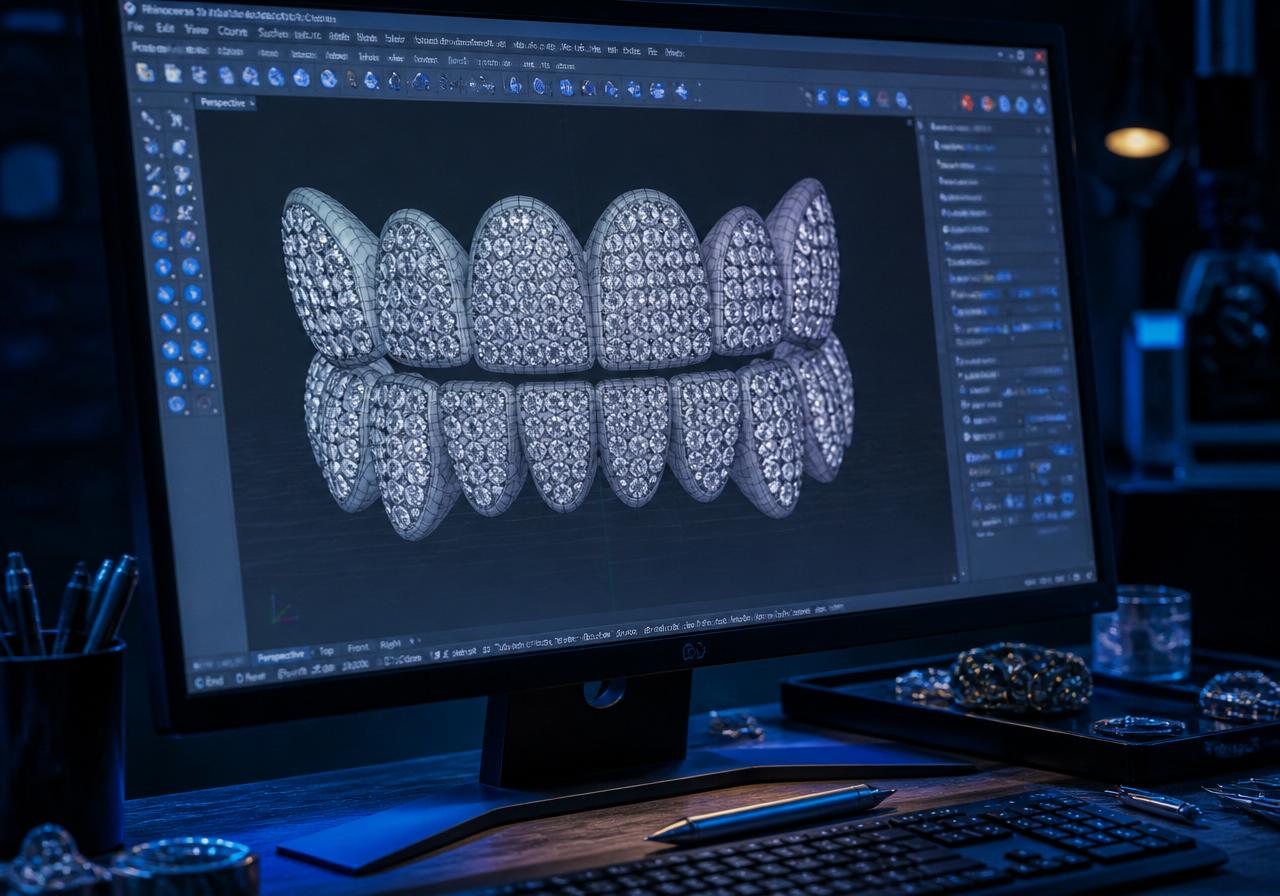Image resolution: width=1280 pixels, height=896 pixels.
Task: Switch to the Perspective tab in the bottom viewport tabs
Action: point(281,656)
